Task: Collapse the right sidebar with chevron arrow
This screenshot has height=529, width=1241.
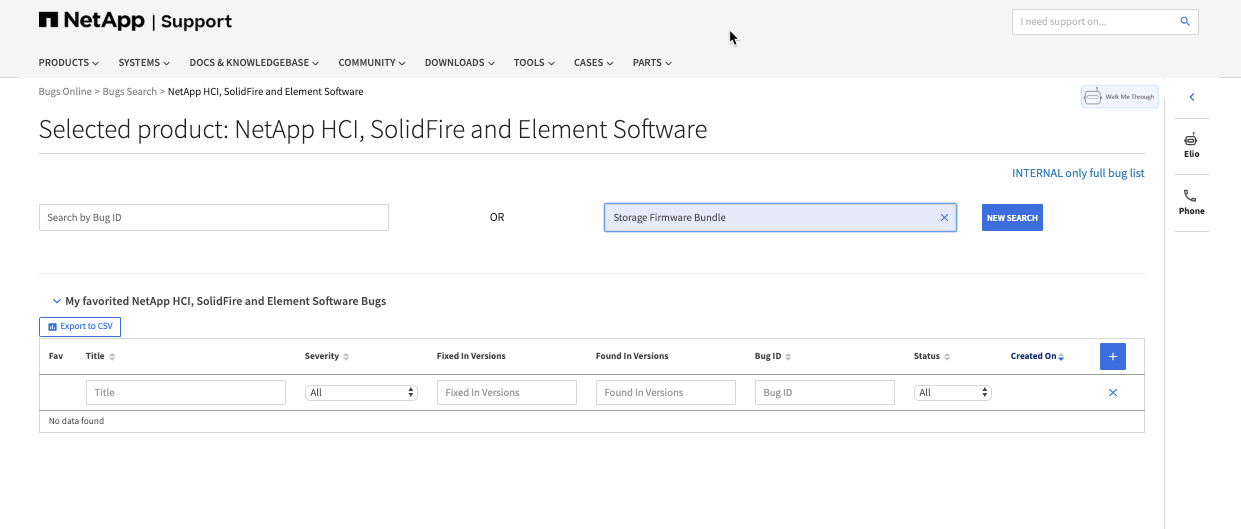Action: 1192,97
